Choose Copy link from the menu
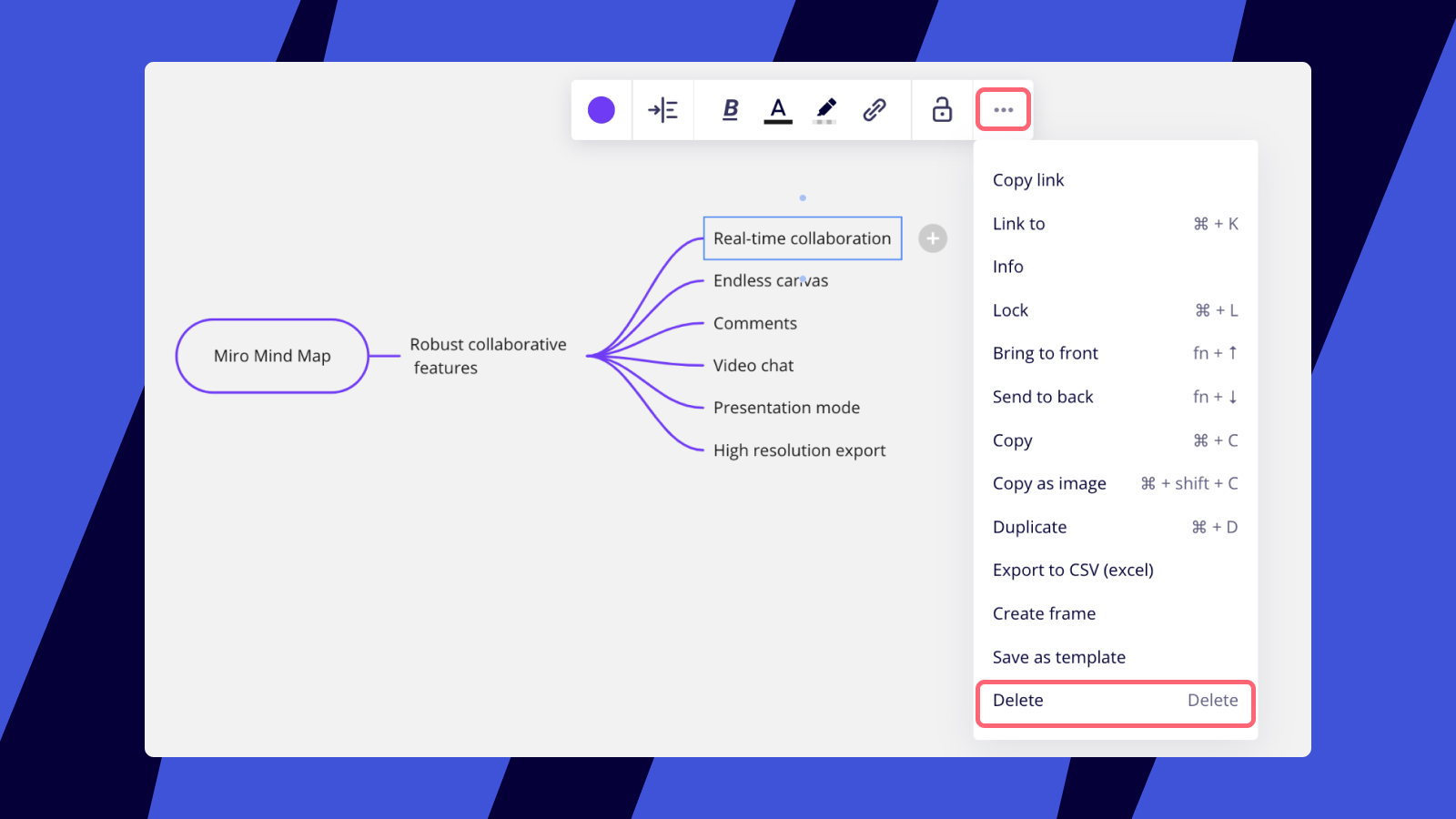 tap(1028, 180)
